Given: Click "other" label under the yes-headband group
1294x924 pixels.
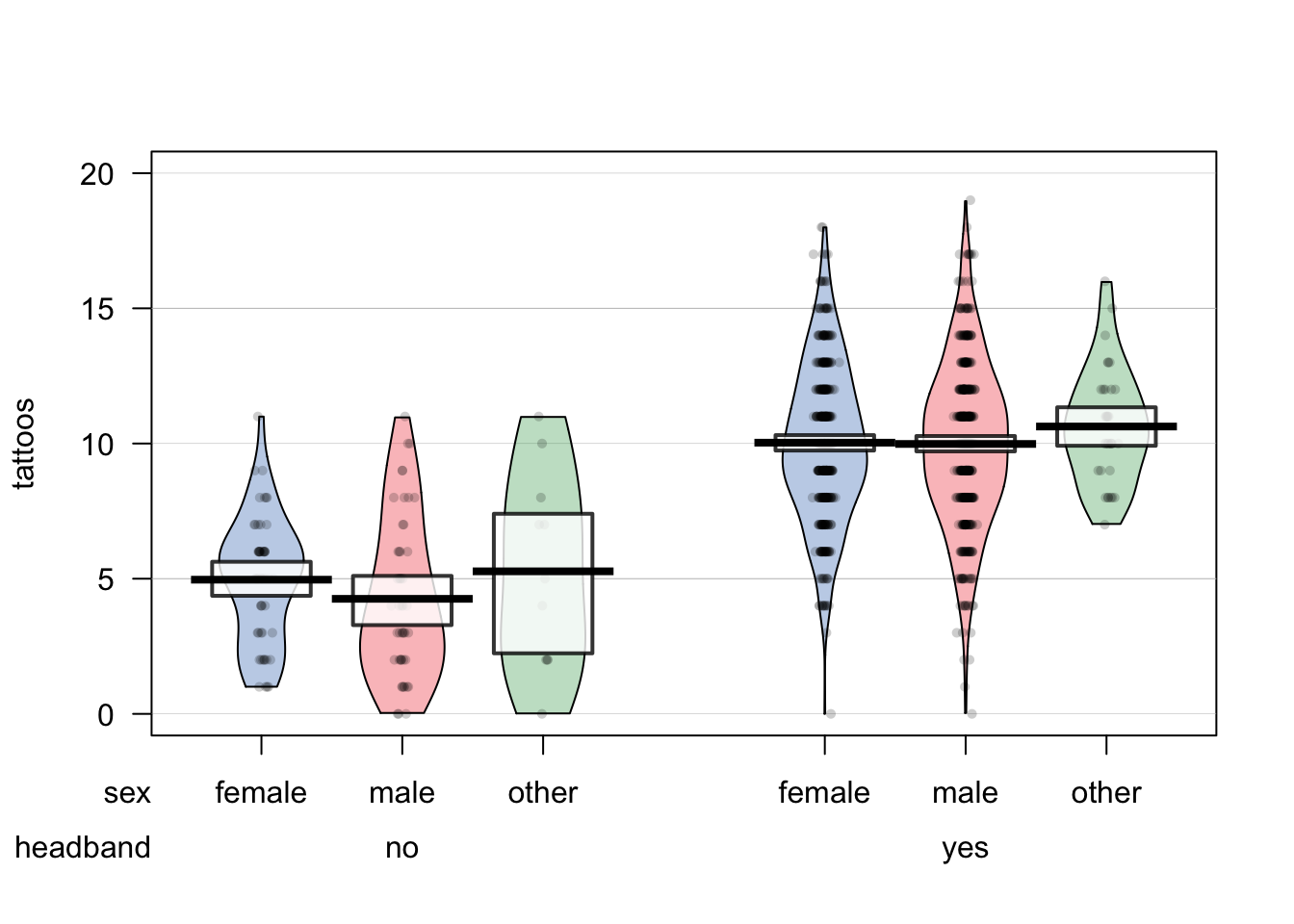Looking at the screenshot, I should click(x=1105, y=793).
